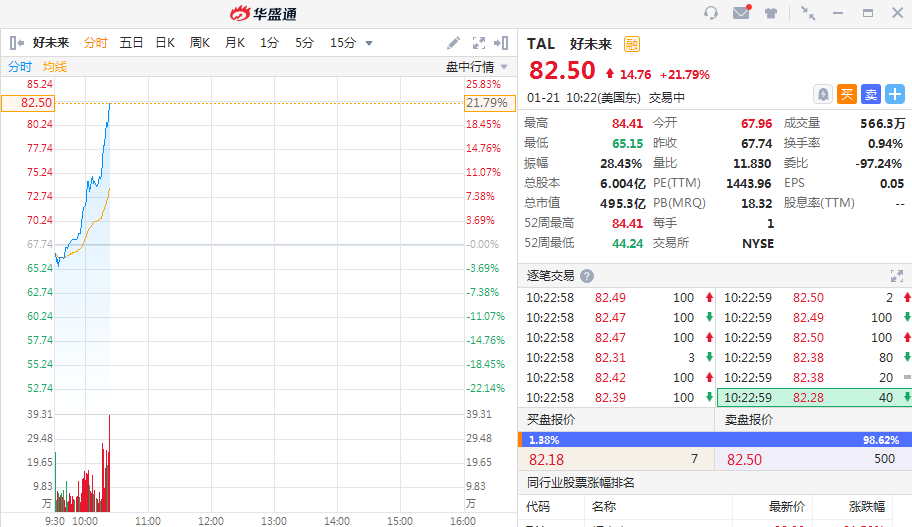Screen dimensions: 912x527
Task: Set a price alert bell
Action: (822, 94)
